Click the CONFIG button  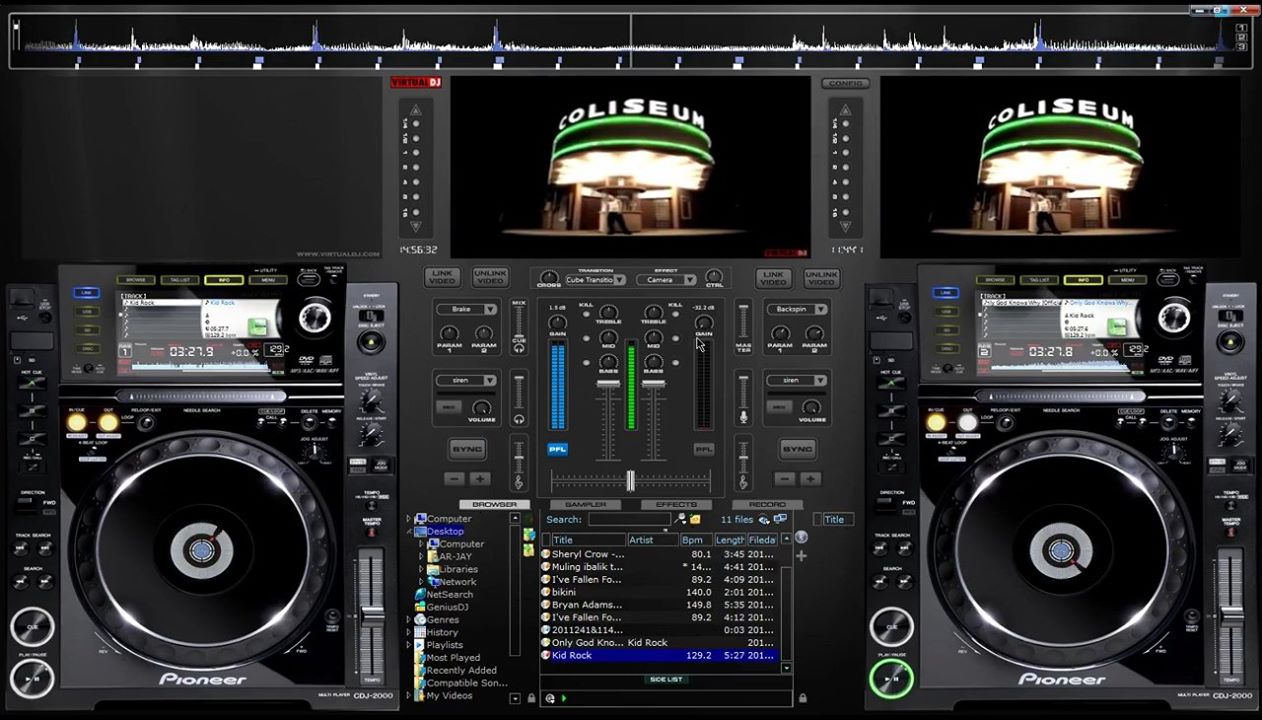846,84
